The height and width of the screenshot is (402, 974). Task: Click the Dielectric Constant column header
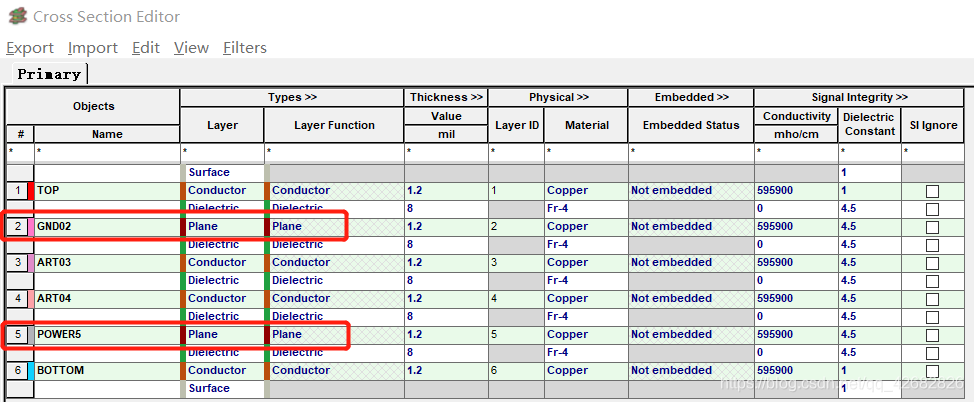pyautogui.click(x=870, y=125)
